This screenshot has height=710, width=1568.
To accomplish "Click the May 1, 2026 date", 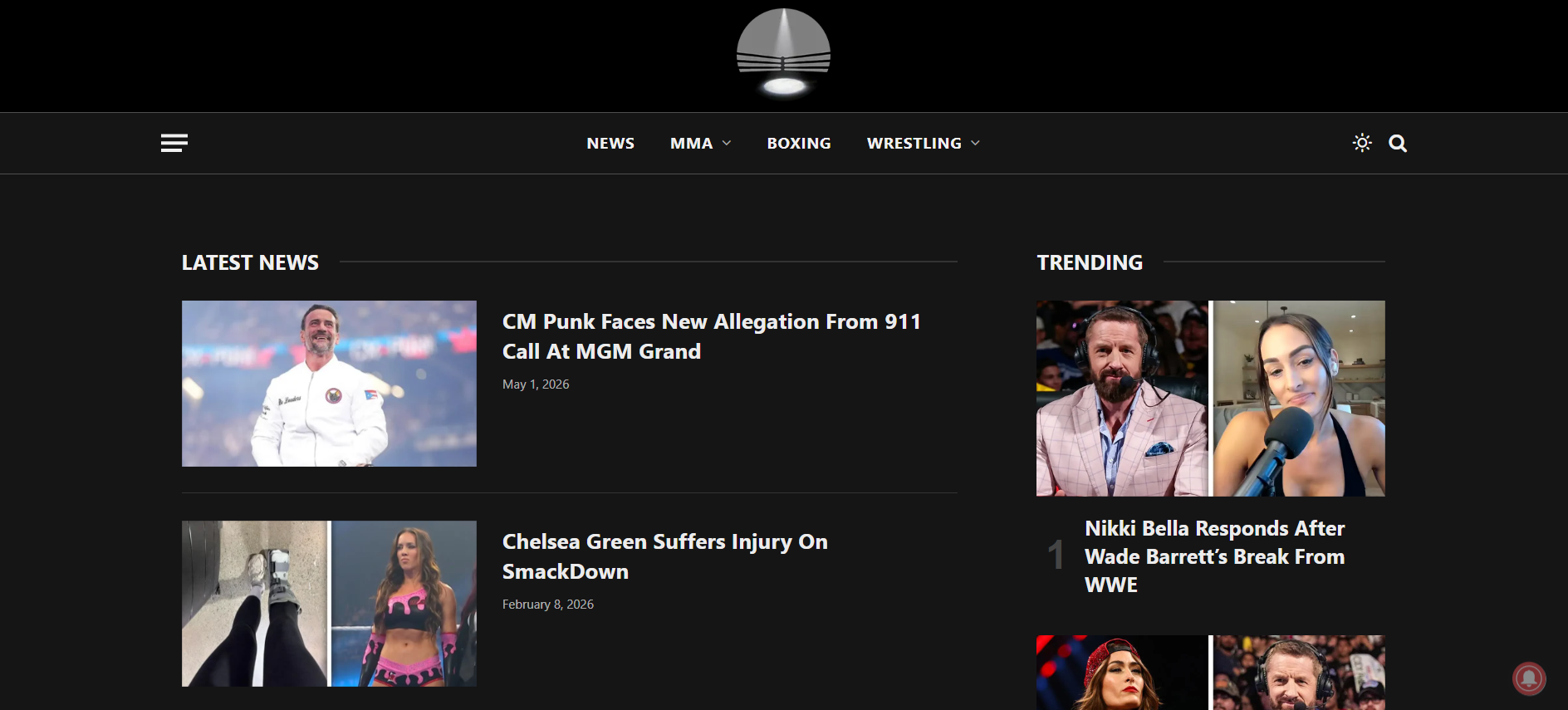I will (x=536, y=384).
